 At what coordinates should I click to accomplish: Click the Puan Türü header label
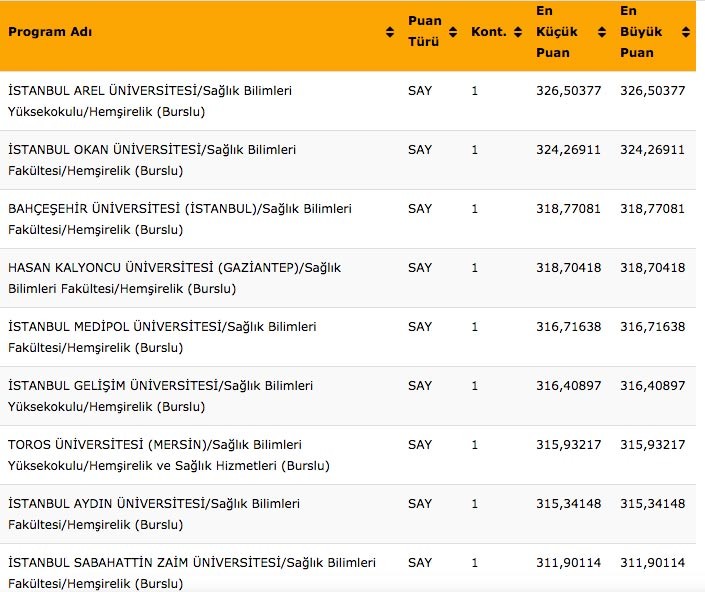(x=423, y=31)
